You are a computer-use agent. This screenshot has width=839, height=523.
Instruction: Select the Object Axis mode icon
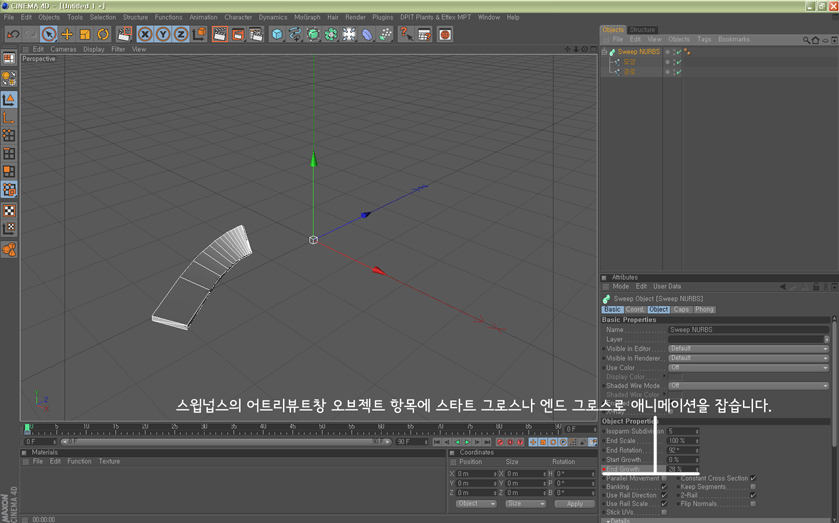tap(9, 118)
